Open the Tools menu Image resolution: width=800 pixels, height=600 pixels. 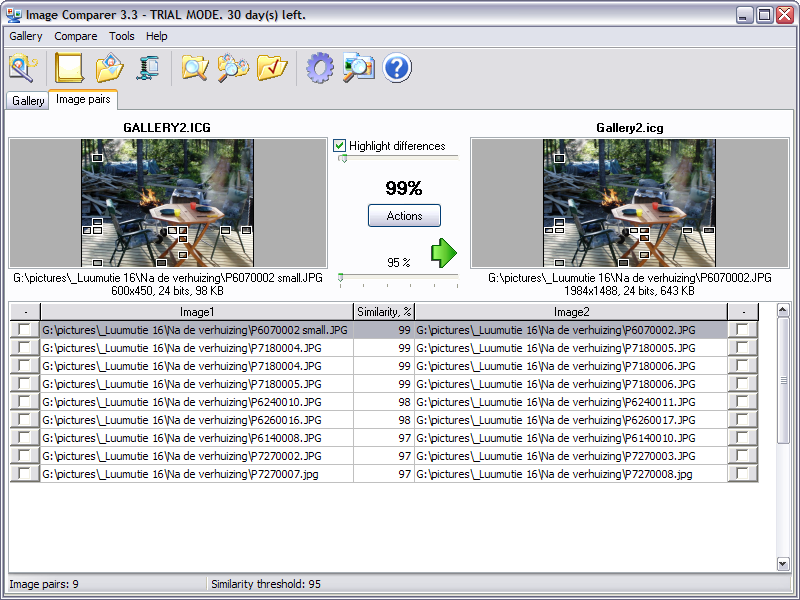coord(121,36)
